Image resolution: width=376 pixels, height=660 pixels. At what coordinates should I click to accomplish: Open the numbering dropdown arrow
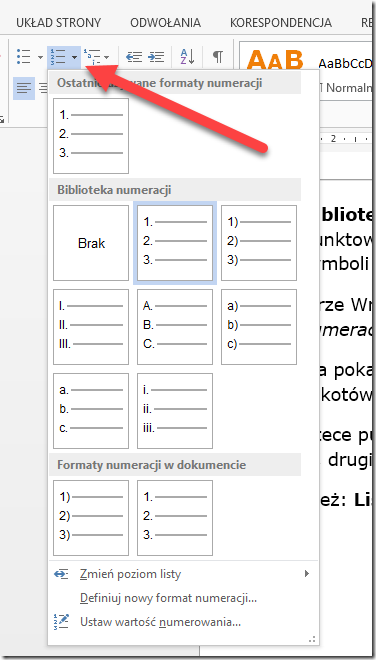[x=75, y=57]
